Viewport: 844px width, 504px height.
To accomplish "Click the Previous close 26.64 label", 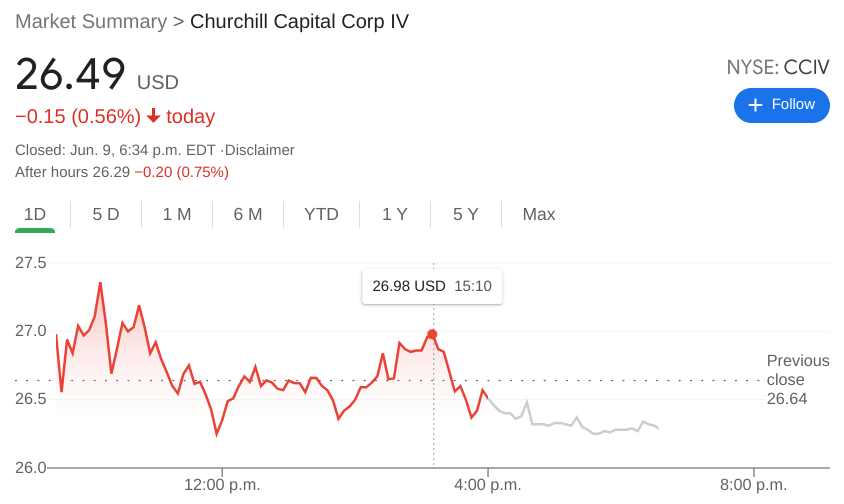I will [x=797, y=380].
